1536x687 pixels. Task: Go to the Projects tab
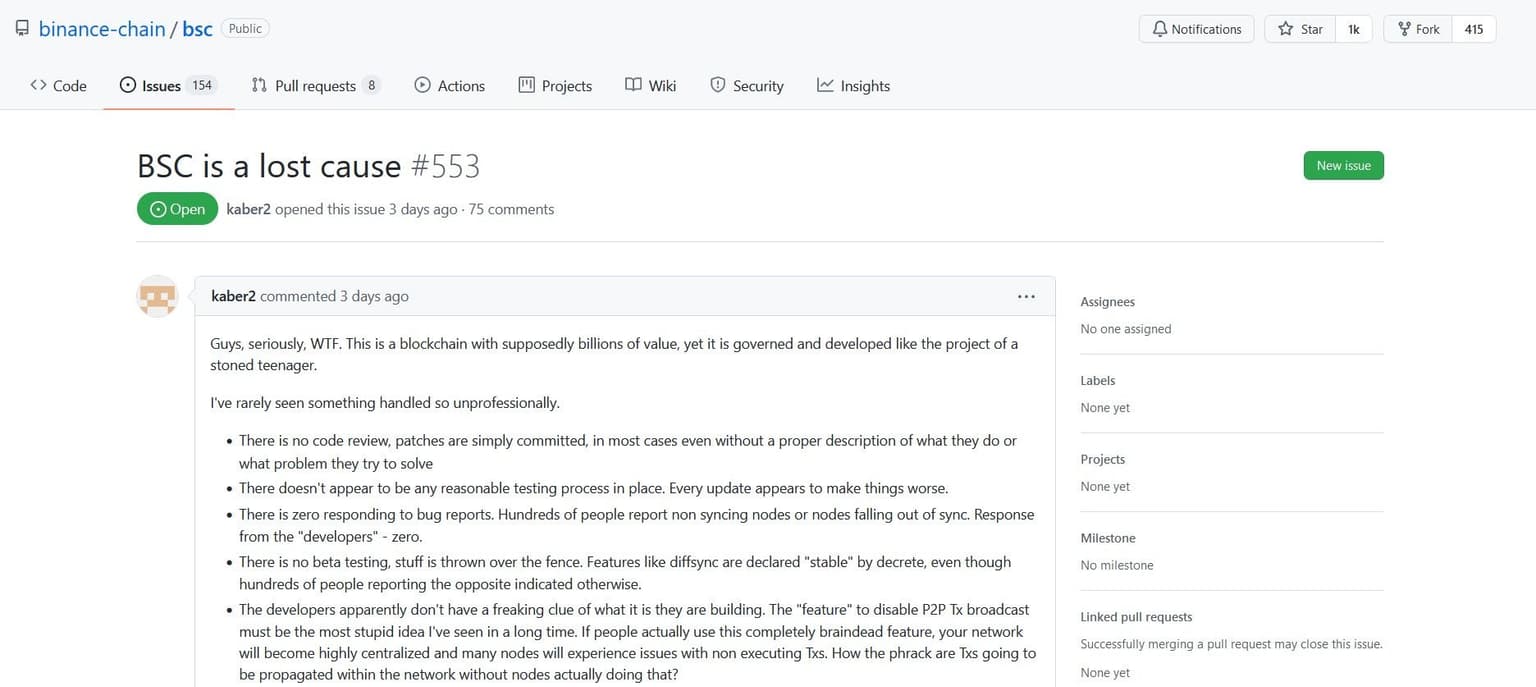click(555, 86)
